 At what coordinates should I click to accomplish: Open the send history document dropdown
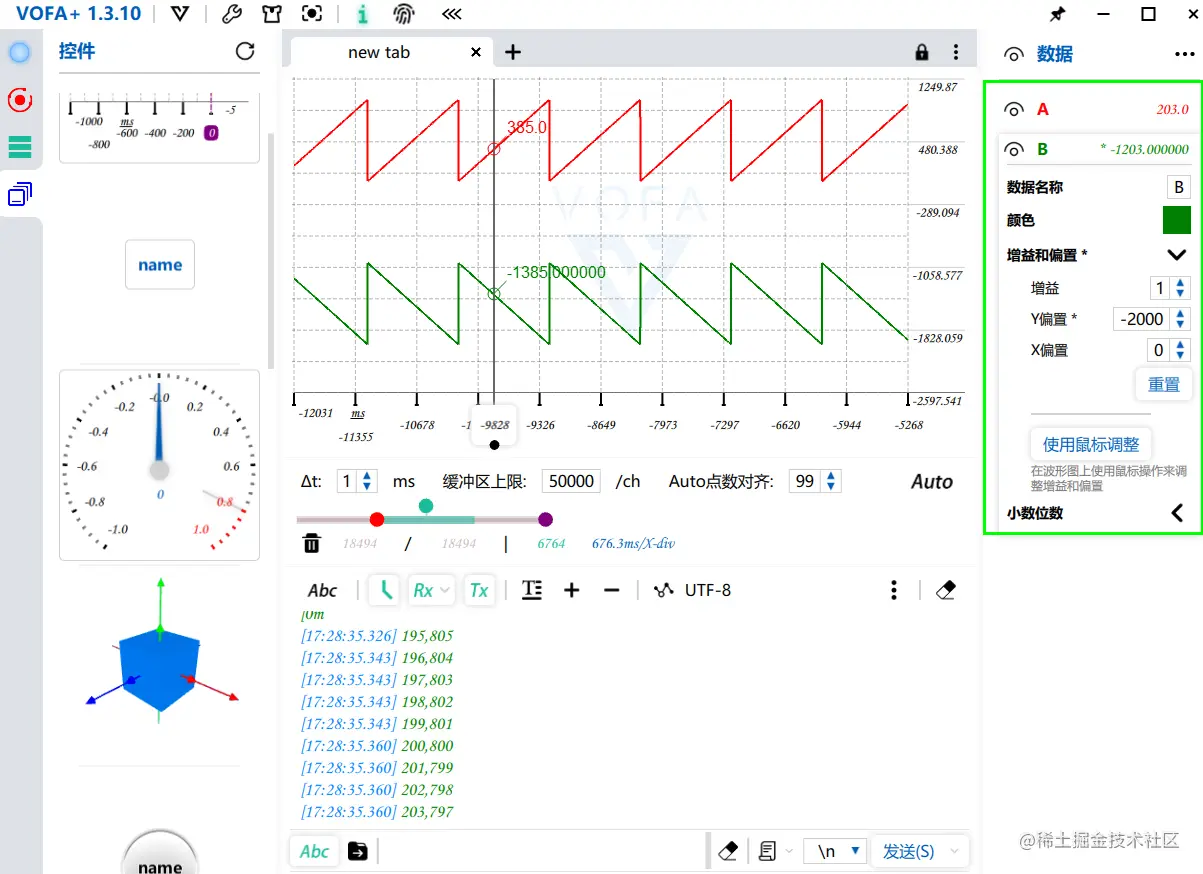776,851
